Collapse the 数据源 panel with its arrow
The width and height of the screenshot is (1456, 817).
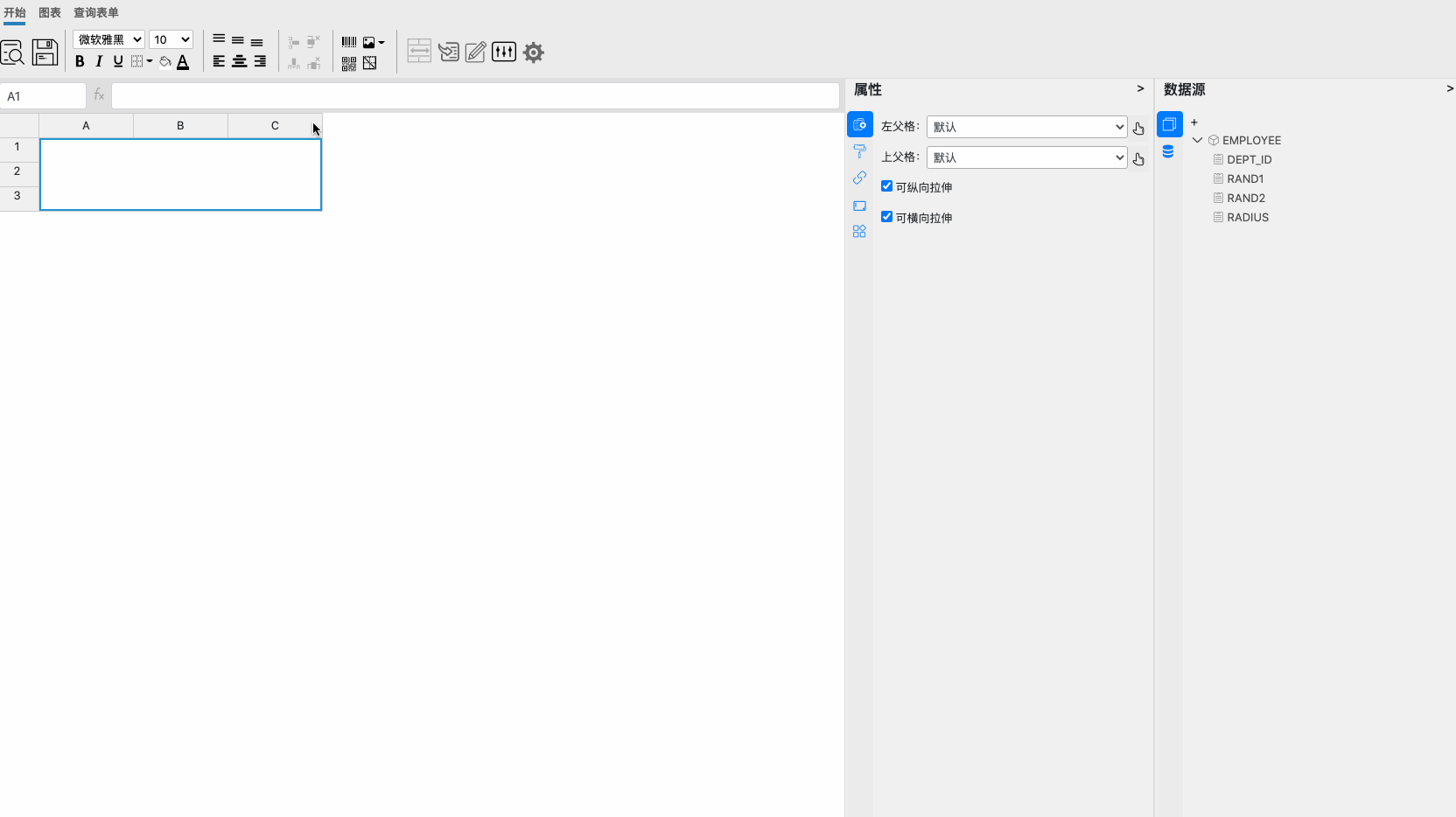1450,88
